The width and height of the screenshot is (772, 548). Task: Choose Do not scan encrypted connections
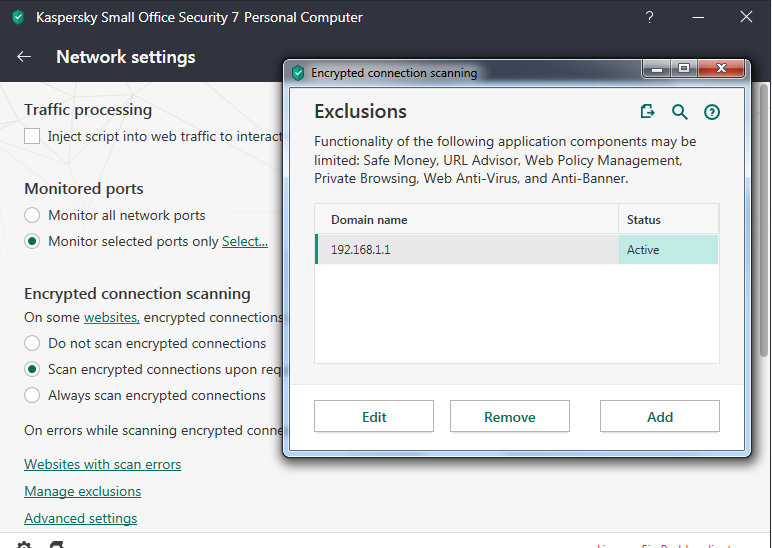(x=32, y=343)
